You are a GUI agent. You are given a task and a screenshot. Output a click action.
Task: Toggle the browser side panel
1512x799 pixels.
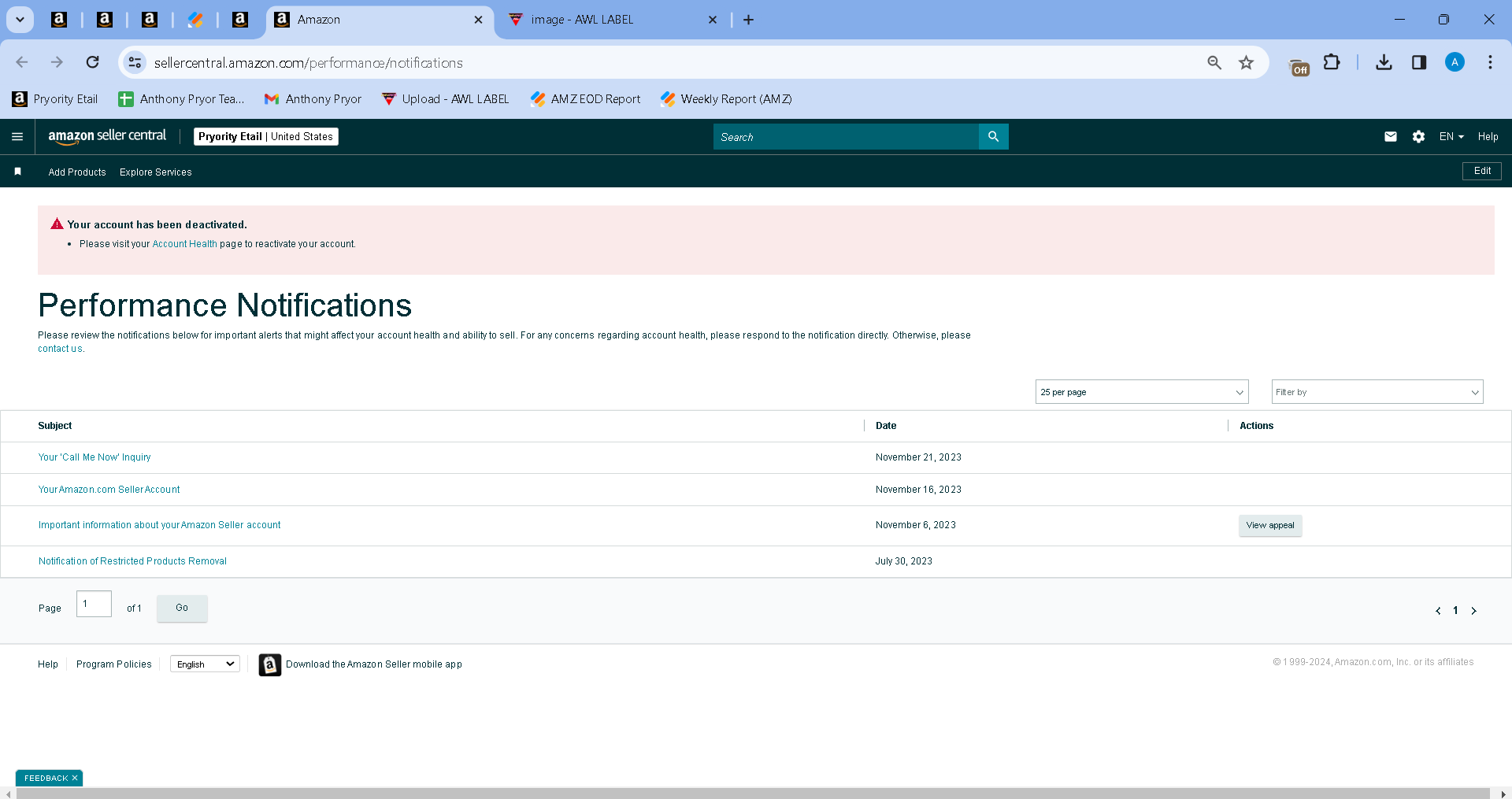[x=1419, y=62]
